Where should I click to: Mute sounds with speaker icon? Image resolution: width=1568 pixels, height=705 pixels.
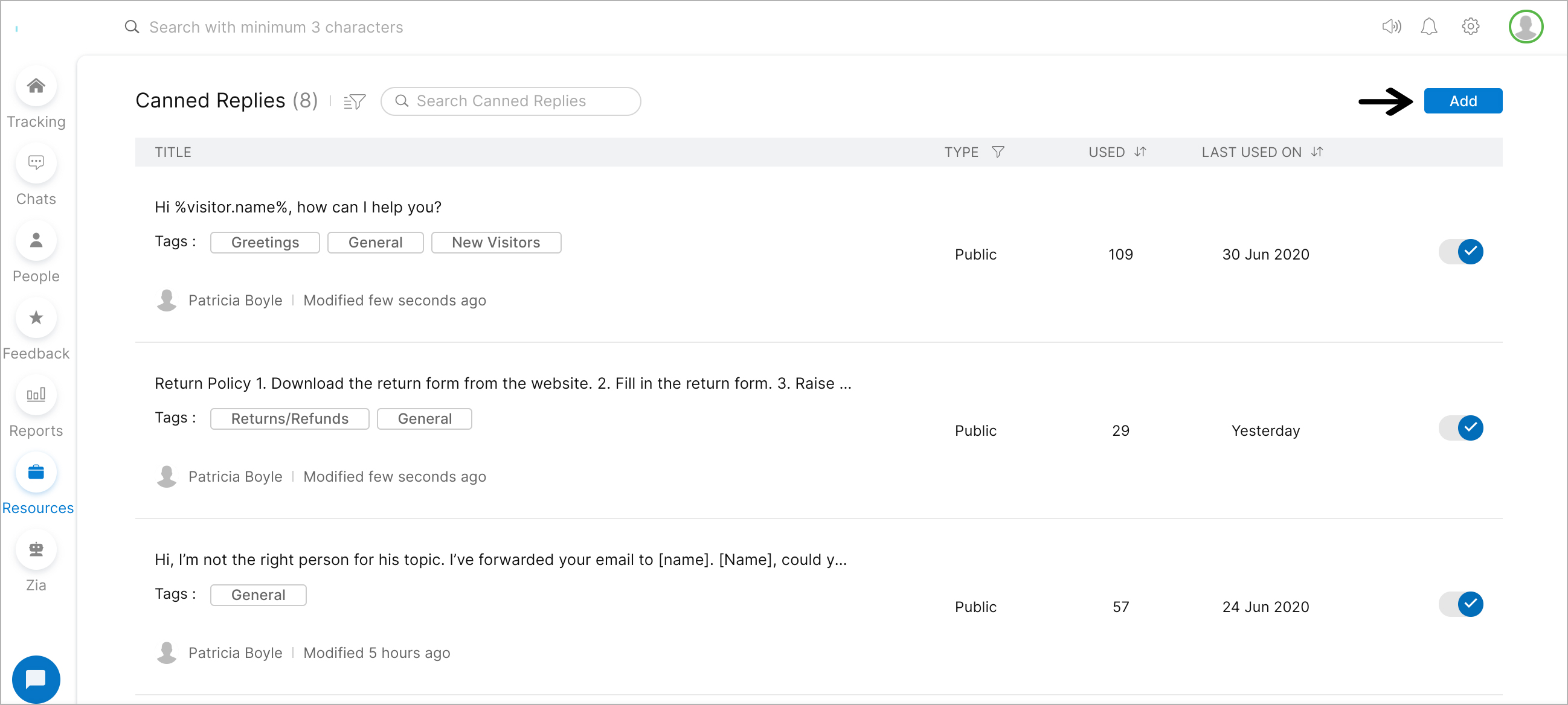pos(1391,27)
